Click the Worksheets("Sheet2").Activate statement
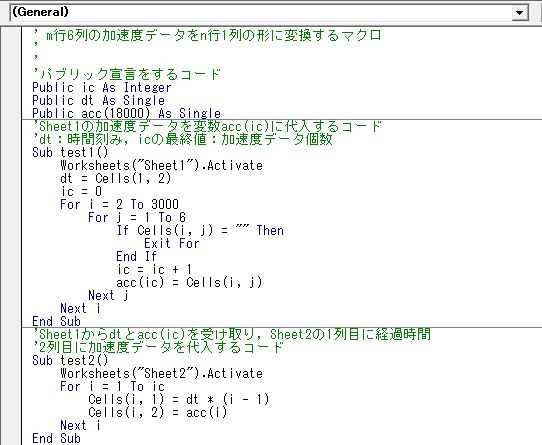Viewport: 542px width, 445px height. (161, 373)
